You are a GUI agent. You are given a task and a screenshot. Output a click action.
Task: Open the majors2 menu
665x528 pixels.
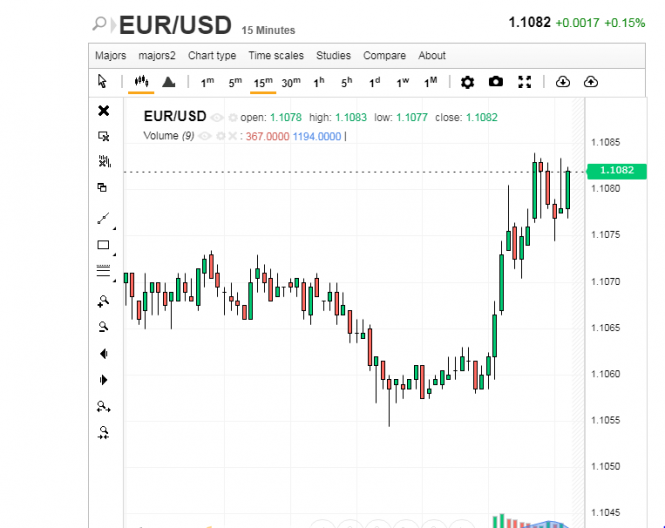tap(157, 56)
